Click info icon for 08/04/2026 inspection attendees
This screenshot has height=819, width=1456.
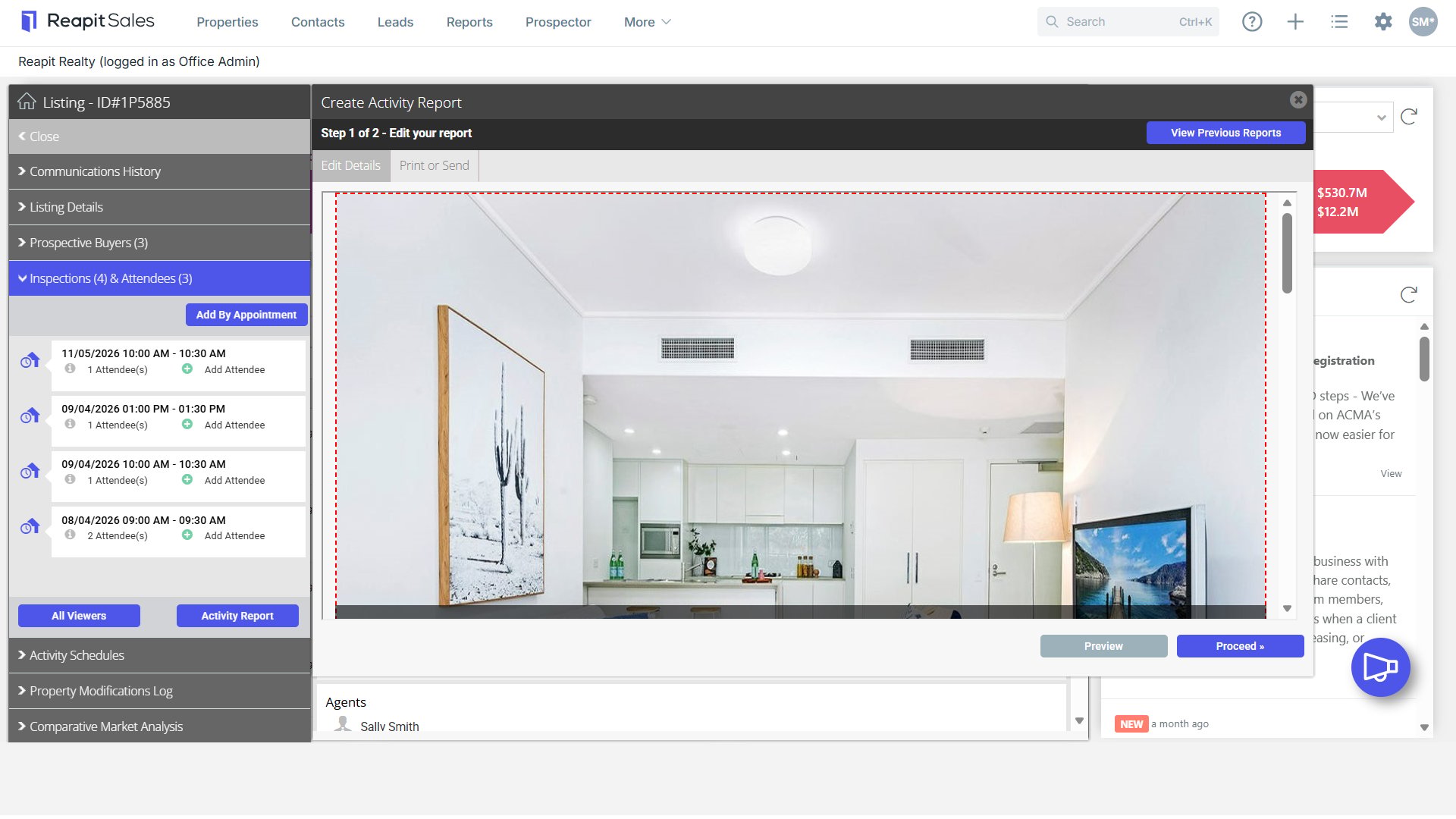click(70, 535)
